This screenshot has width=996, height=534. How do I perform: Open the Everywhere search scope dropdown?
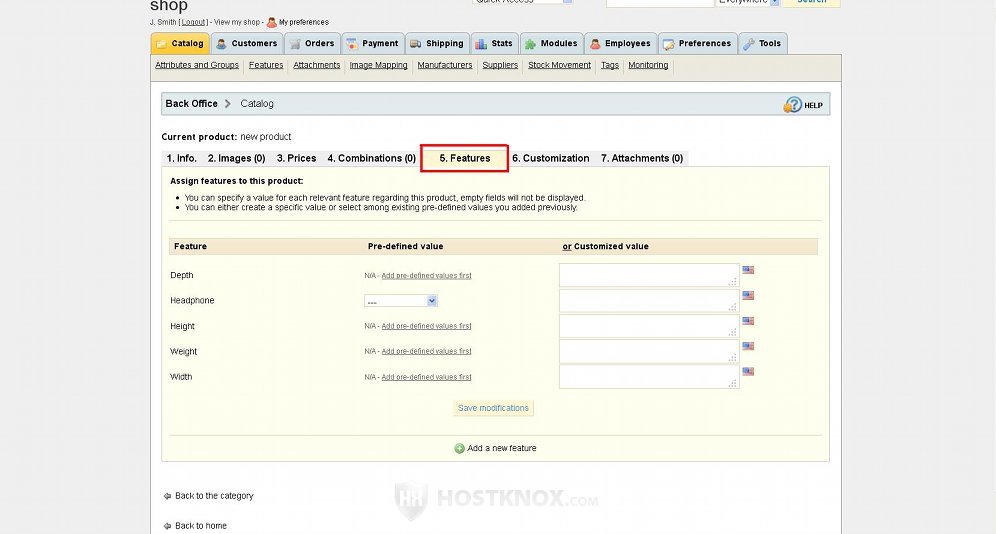pos(775,2)
